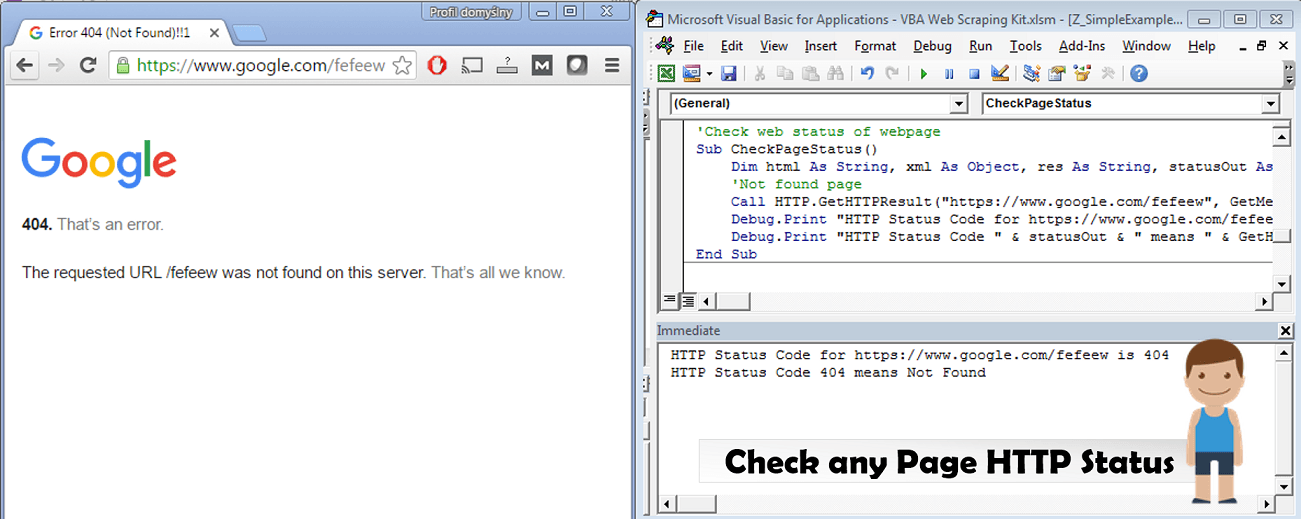Screen dimensions: 1301x519
Task: Click the Paste icon in VBA toolbar
Action: tap(810, 73)
